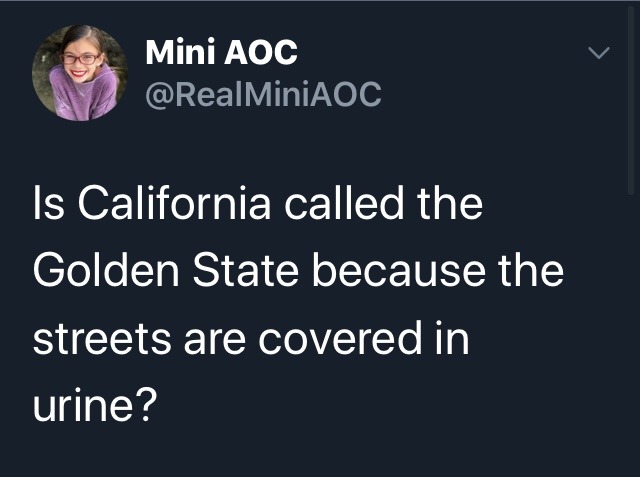Click the word streets in tweet text

pyautogui.click(x=102, y=339)
